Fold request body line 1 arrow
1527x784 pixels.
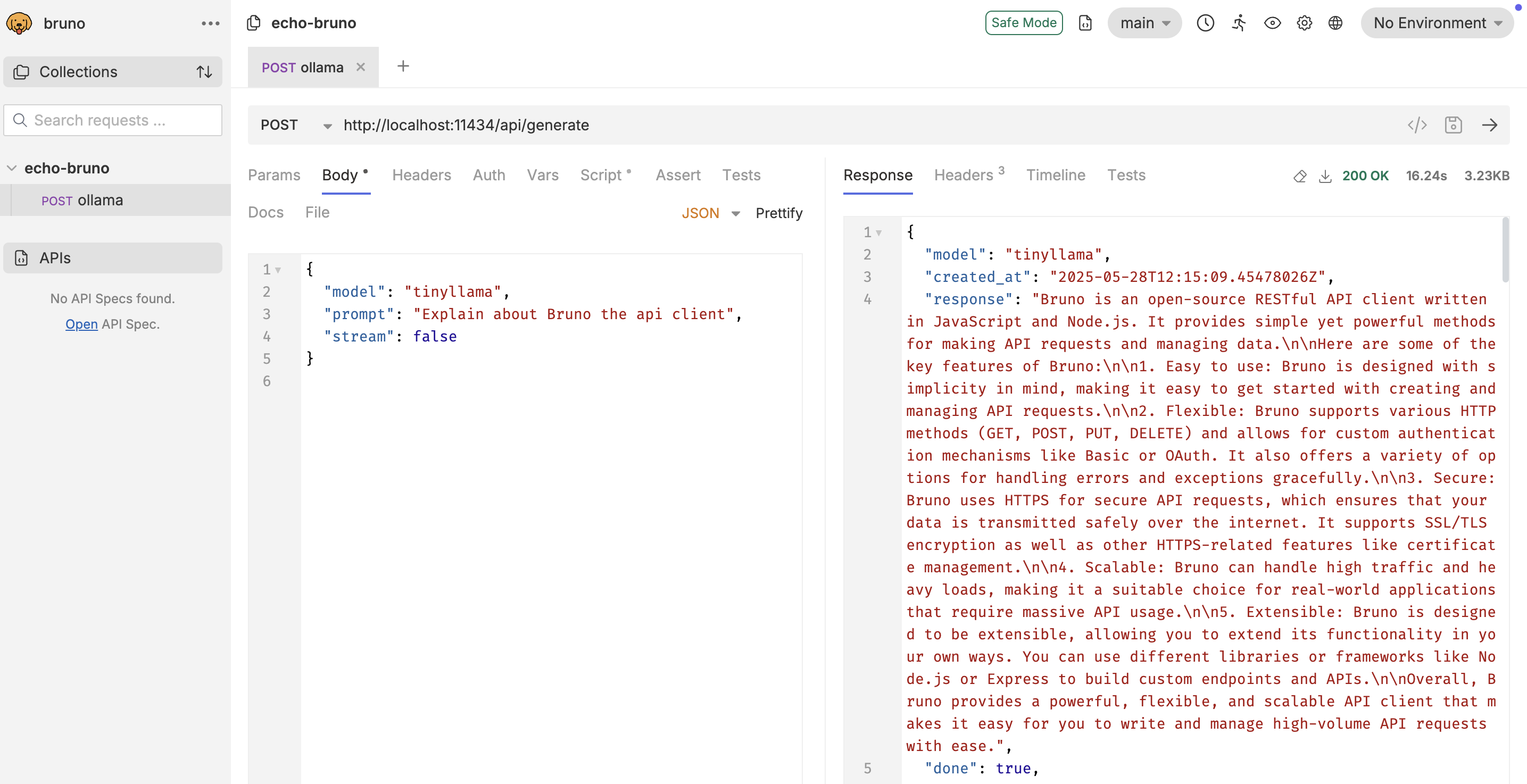[x=278, y=270]
